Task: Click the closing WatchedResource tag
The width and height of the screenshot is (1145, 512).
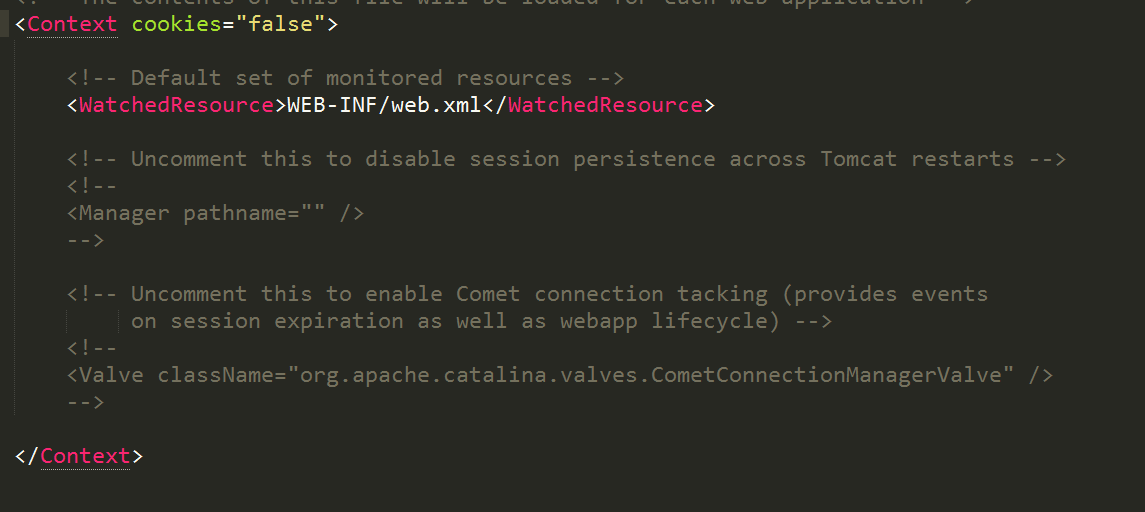Action: click(598, 105)
